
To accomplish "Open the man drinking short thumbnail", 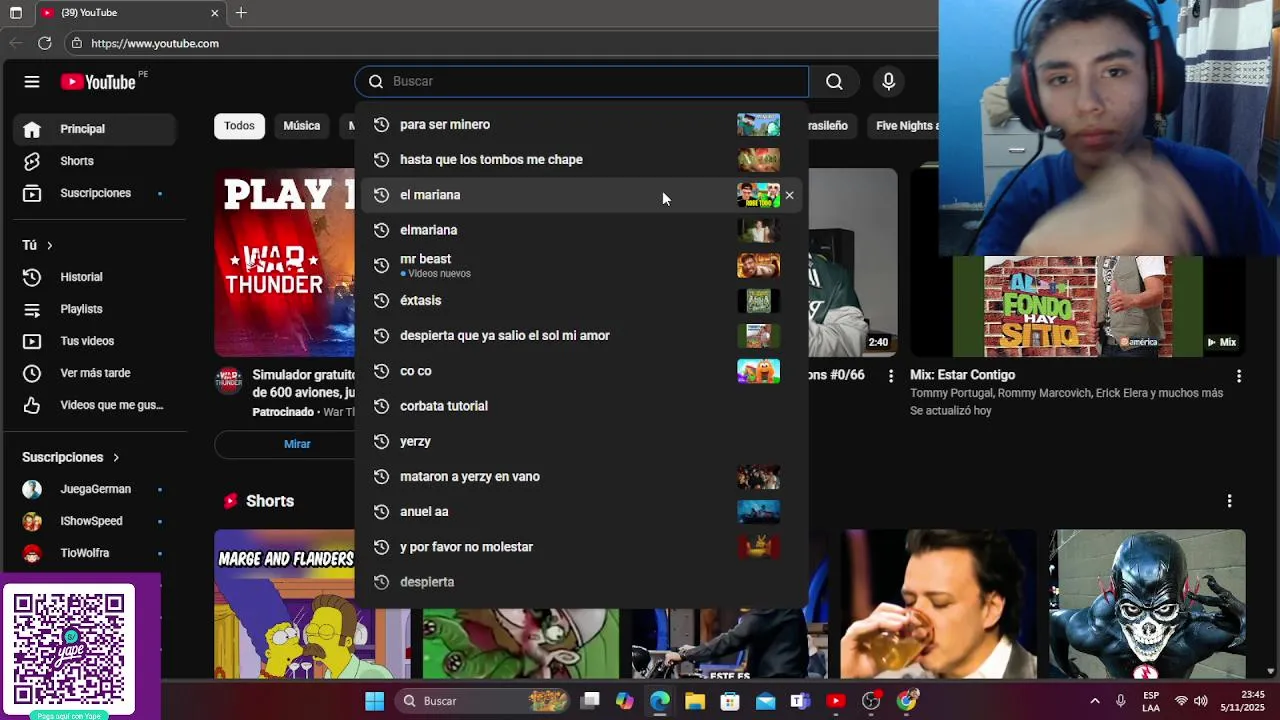I will pos(938,604).
